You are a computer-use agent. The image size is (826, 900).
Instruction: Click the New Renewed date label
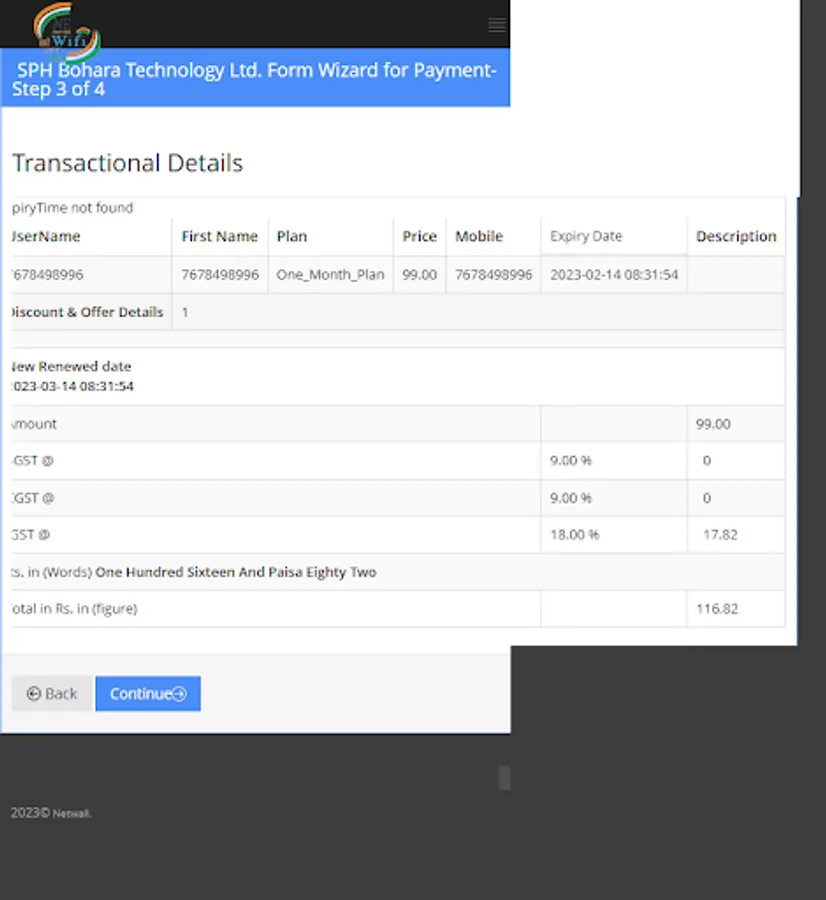[72, 366]
